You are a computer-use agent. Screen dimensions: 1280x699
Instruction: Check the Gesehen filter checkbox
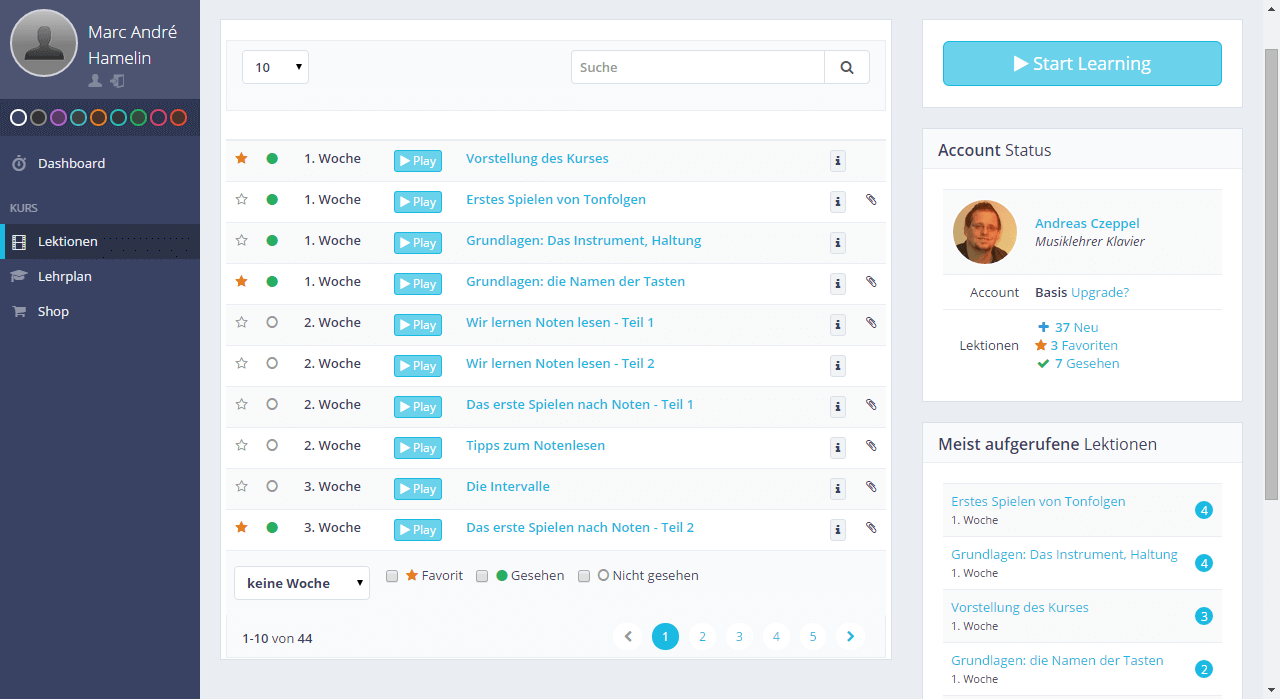tap(482, 576)
